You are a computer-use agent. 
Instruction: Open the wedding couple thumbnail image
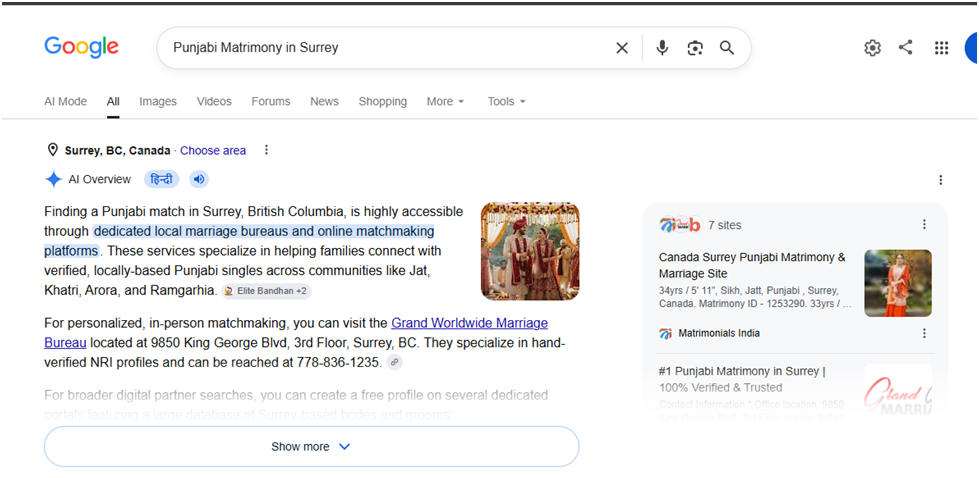click(x=530, y=251)
